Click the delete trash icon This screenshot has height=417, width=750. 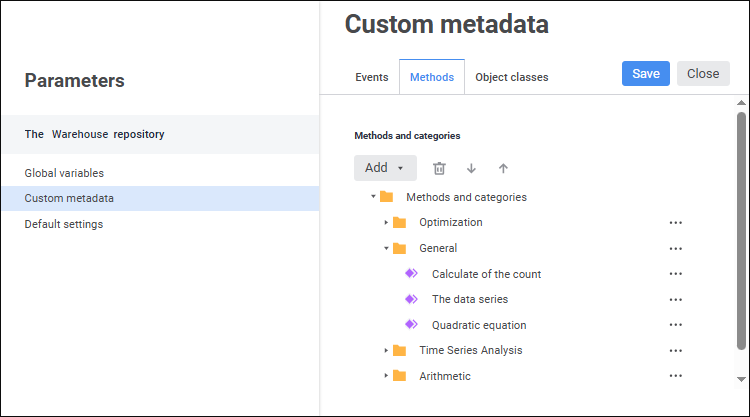[439, 169]
